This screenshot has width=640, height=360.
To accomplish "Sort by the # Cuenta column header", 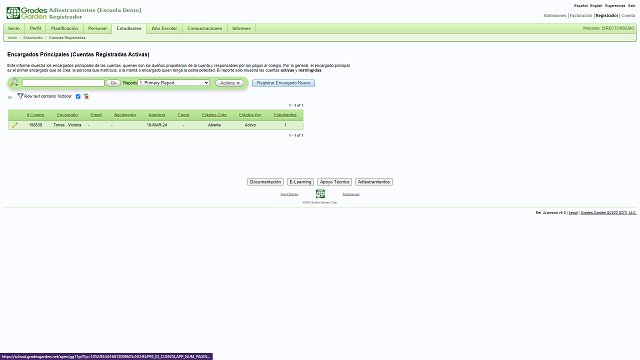I will (x=36, y=115).
